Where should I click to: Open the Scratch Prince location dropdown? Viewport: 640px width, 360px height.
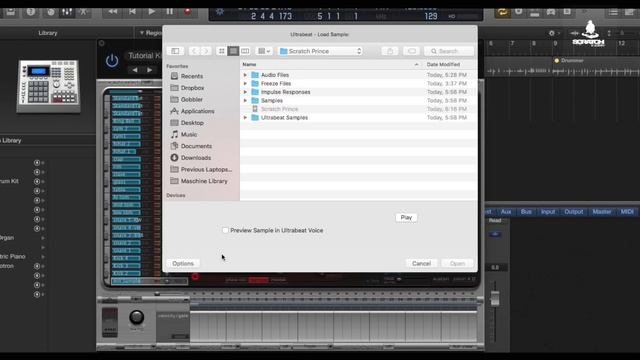(x=321, y=51)
